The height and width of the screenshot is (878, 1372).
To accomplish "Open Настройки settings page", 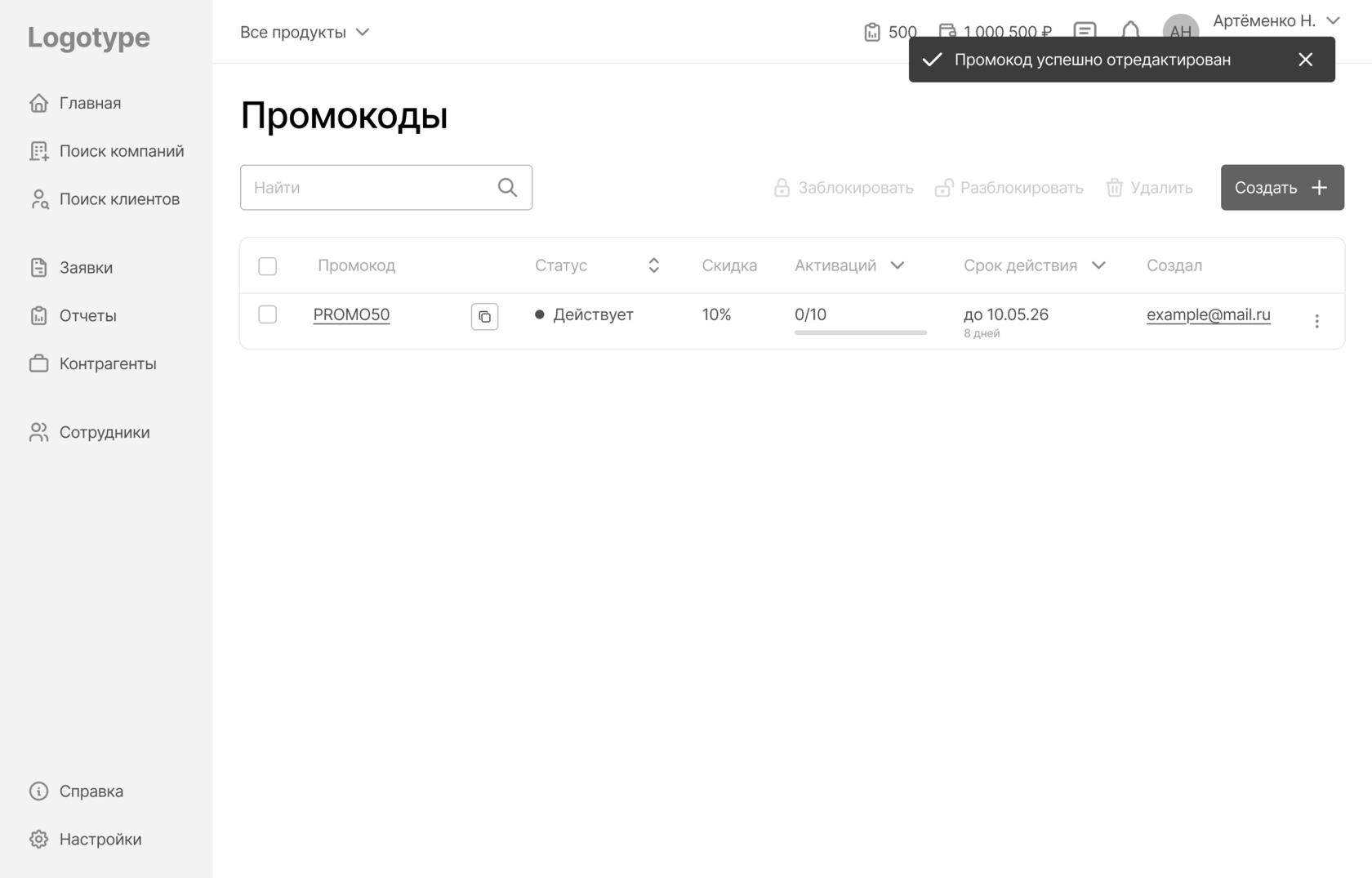I will click(x=85, y=840).
